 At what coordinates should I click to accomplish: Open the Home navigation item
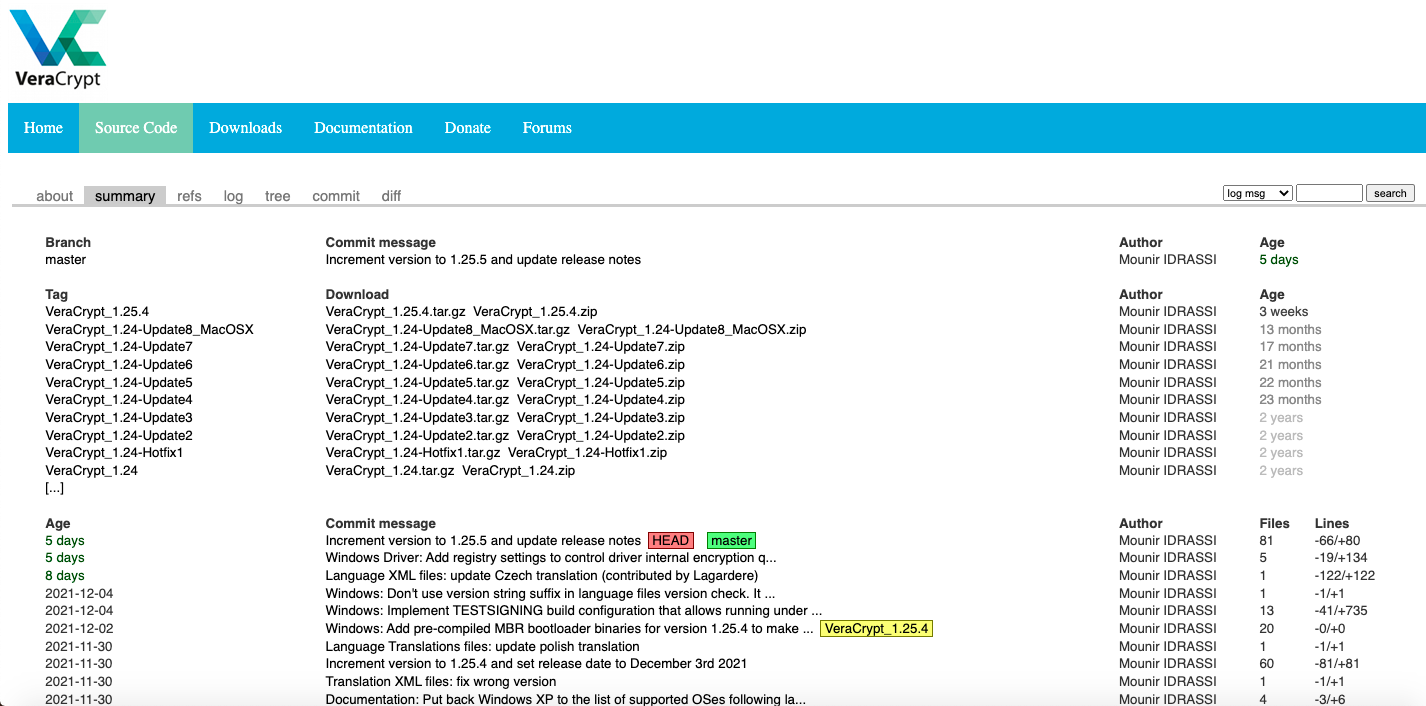43,128
